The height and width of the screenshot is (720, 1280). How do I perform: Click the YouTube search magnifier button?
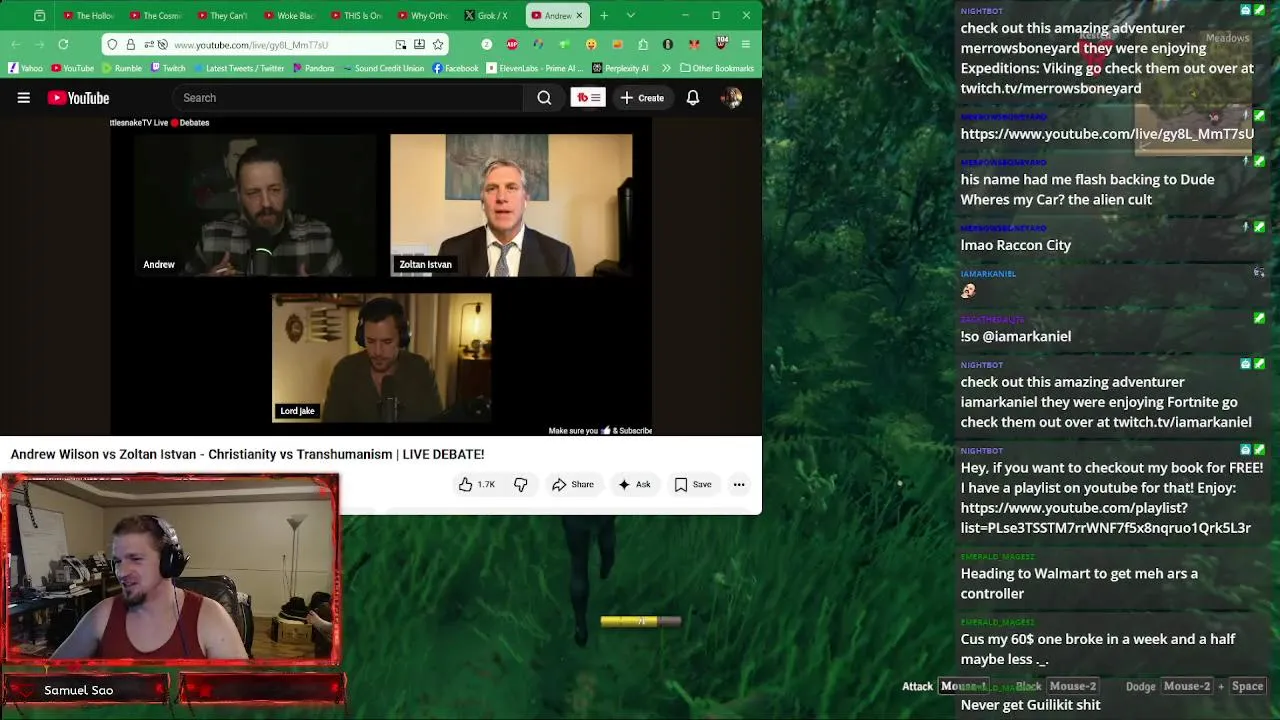coord(544,98)
